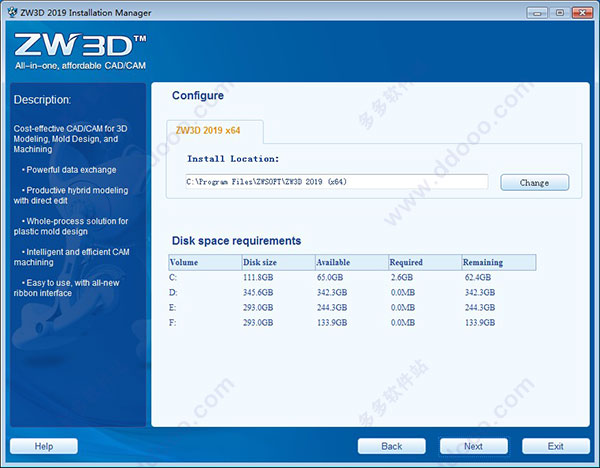
Task: Click the Install Location path field
Action: click(337, 182)
